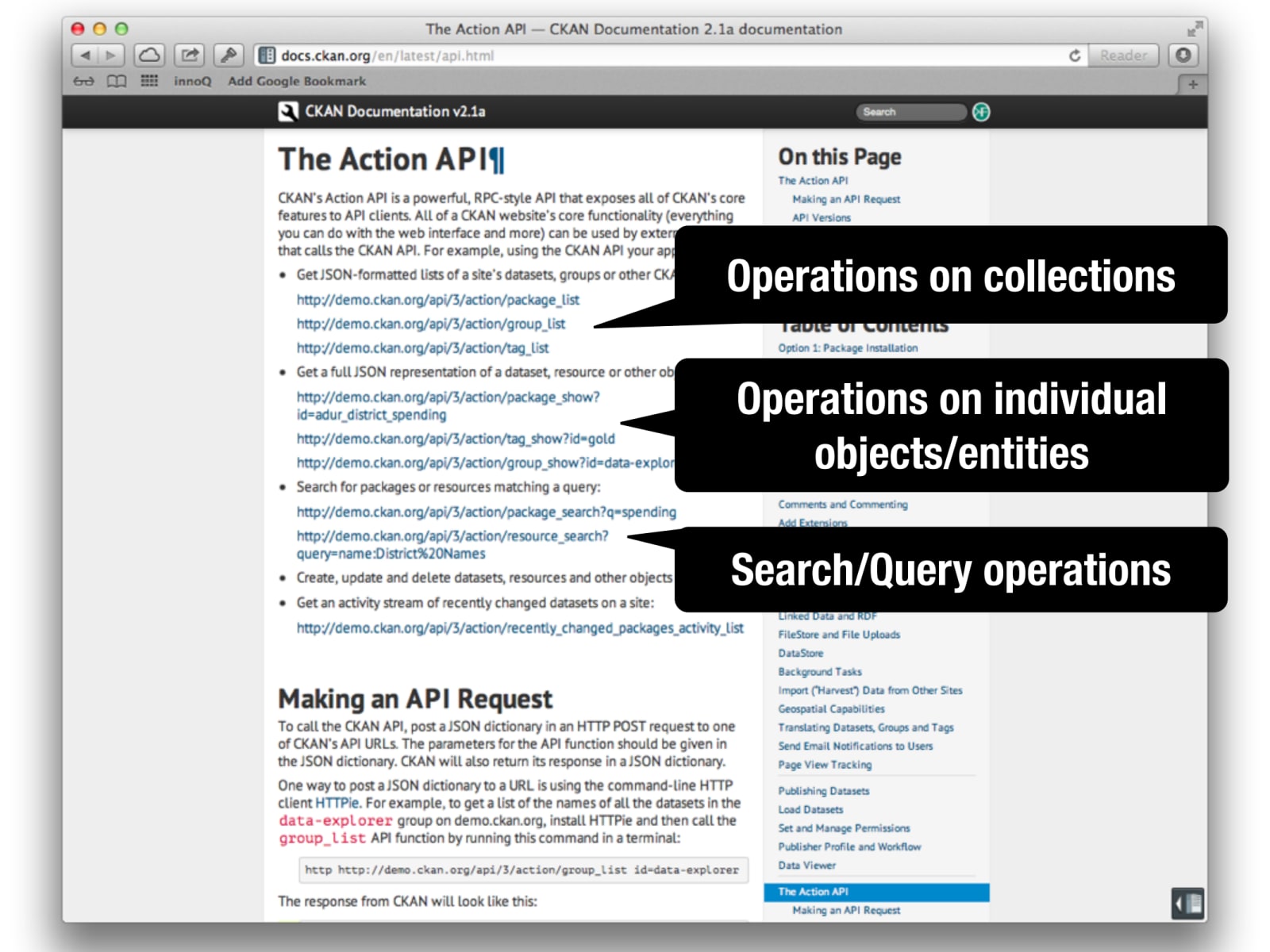Open recently_changed_packages_activity_list link
This screenshot has height=952, width=1270.
point(520,628)
